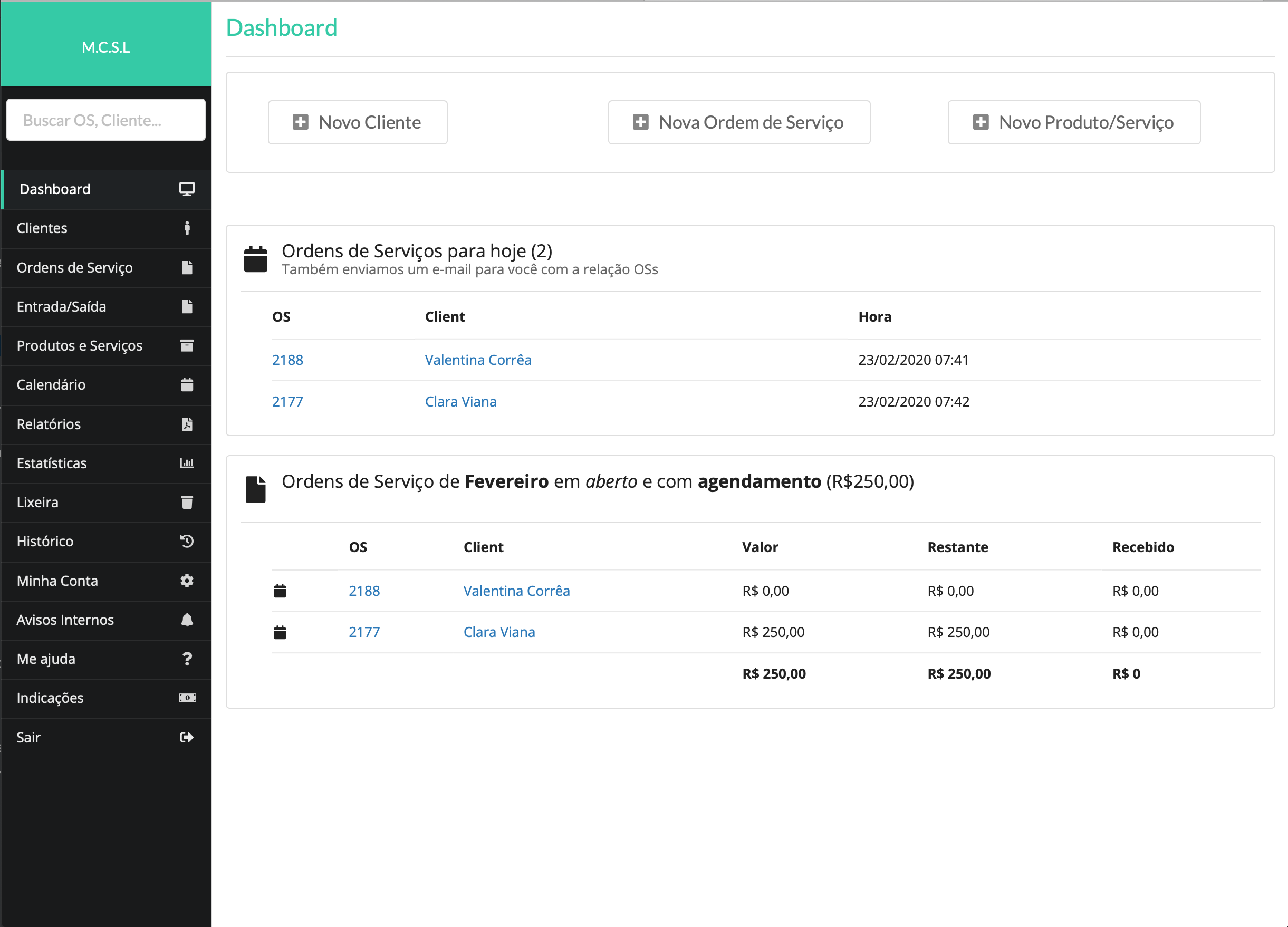
Task: Open the Calendário page
Action: pos(106,385)
